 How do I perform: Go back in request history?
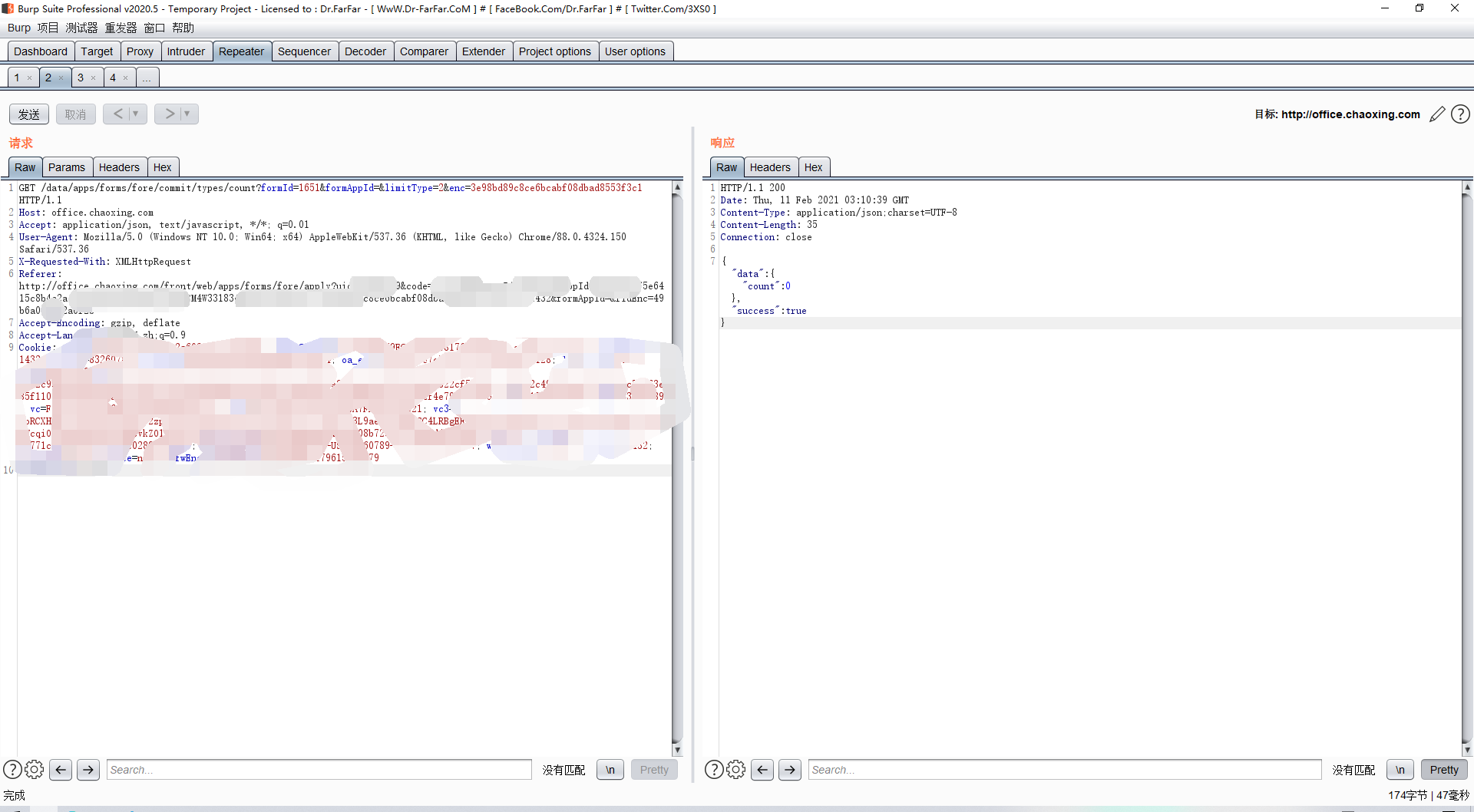[x=117, y=114]
